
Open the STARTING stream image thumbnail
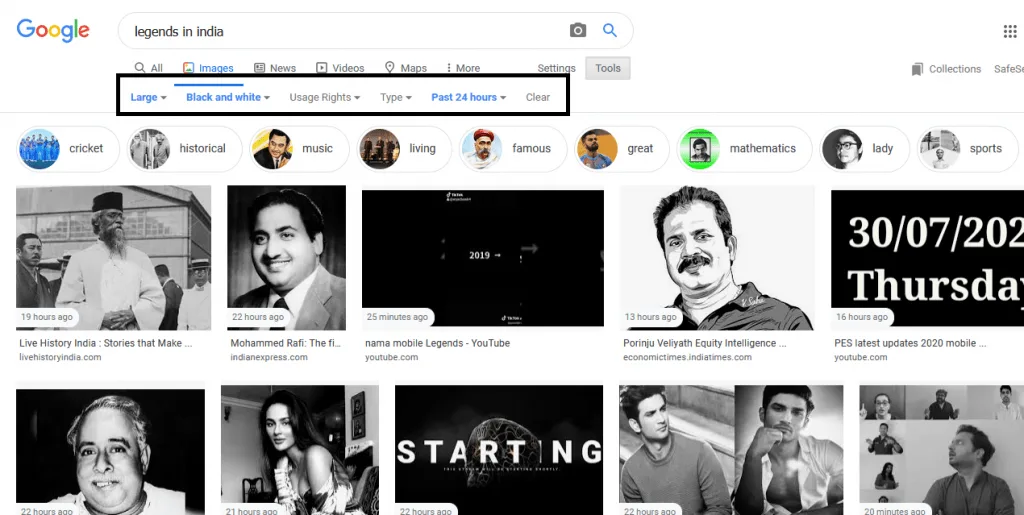tap(499, 450)
